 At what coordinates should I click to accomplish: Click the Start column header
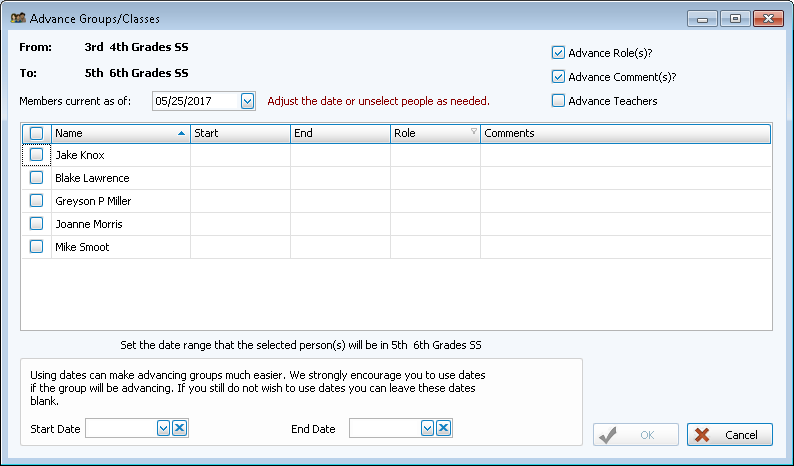pyautogui.click(x=240, y=133)
